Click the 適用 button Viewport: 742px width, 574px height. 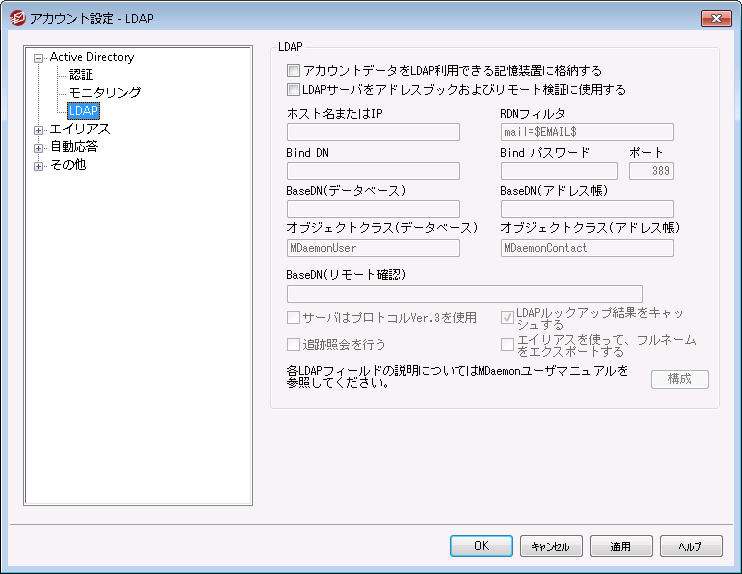coord(621,546)
